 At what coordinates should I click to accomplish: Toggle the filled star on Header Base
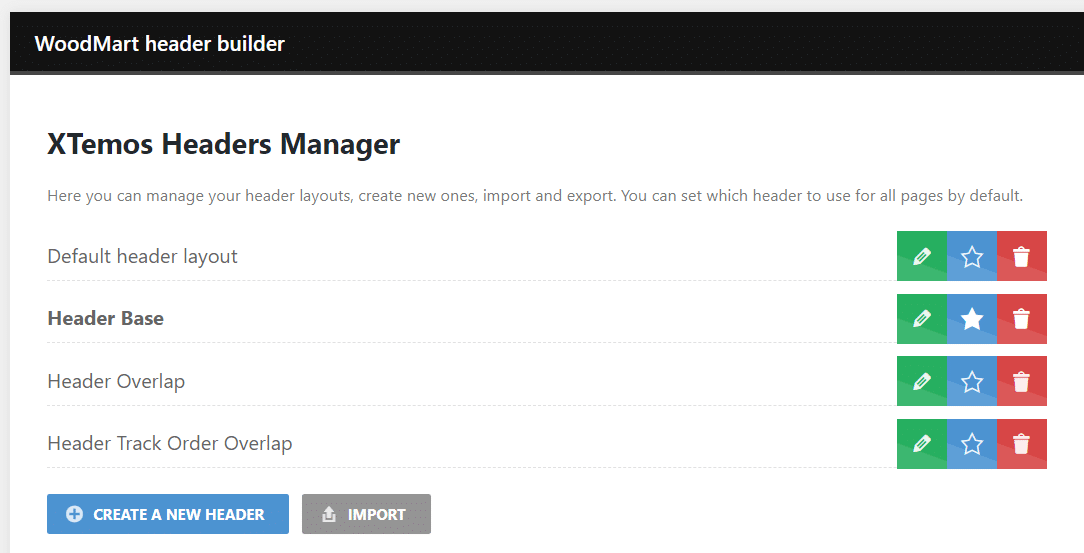972,319
